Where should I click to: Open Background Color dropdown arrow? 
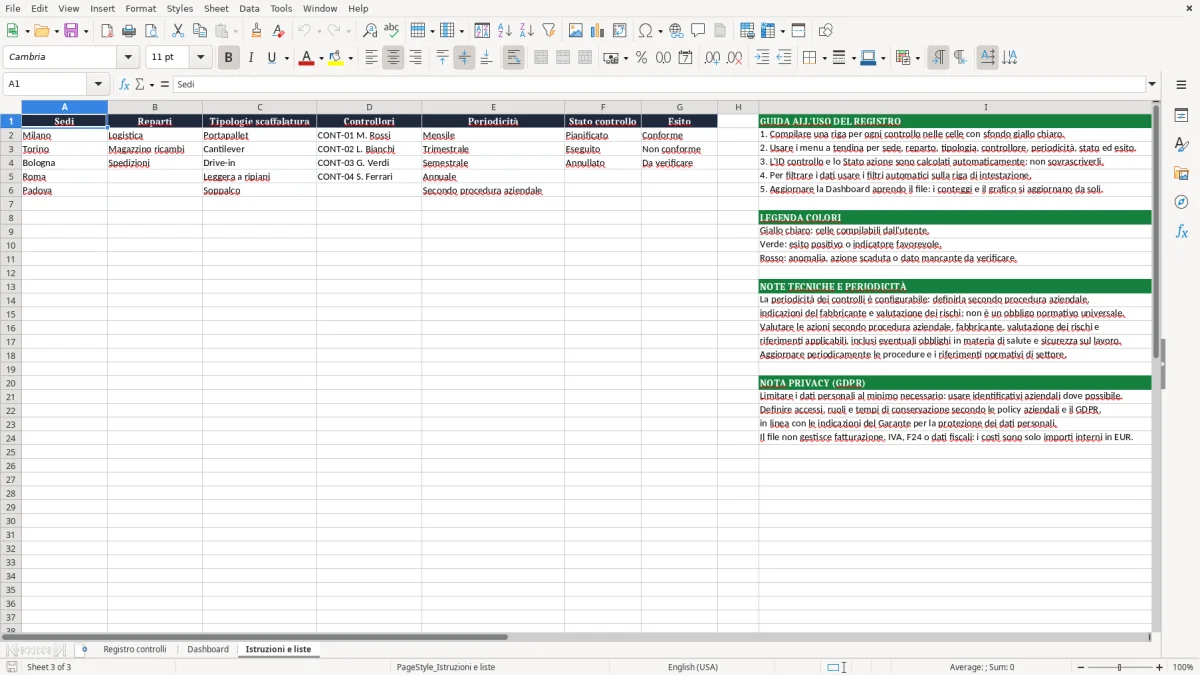point(350,58)
